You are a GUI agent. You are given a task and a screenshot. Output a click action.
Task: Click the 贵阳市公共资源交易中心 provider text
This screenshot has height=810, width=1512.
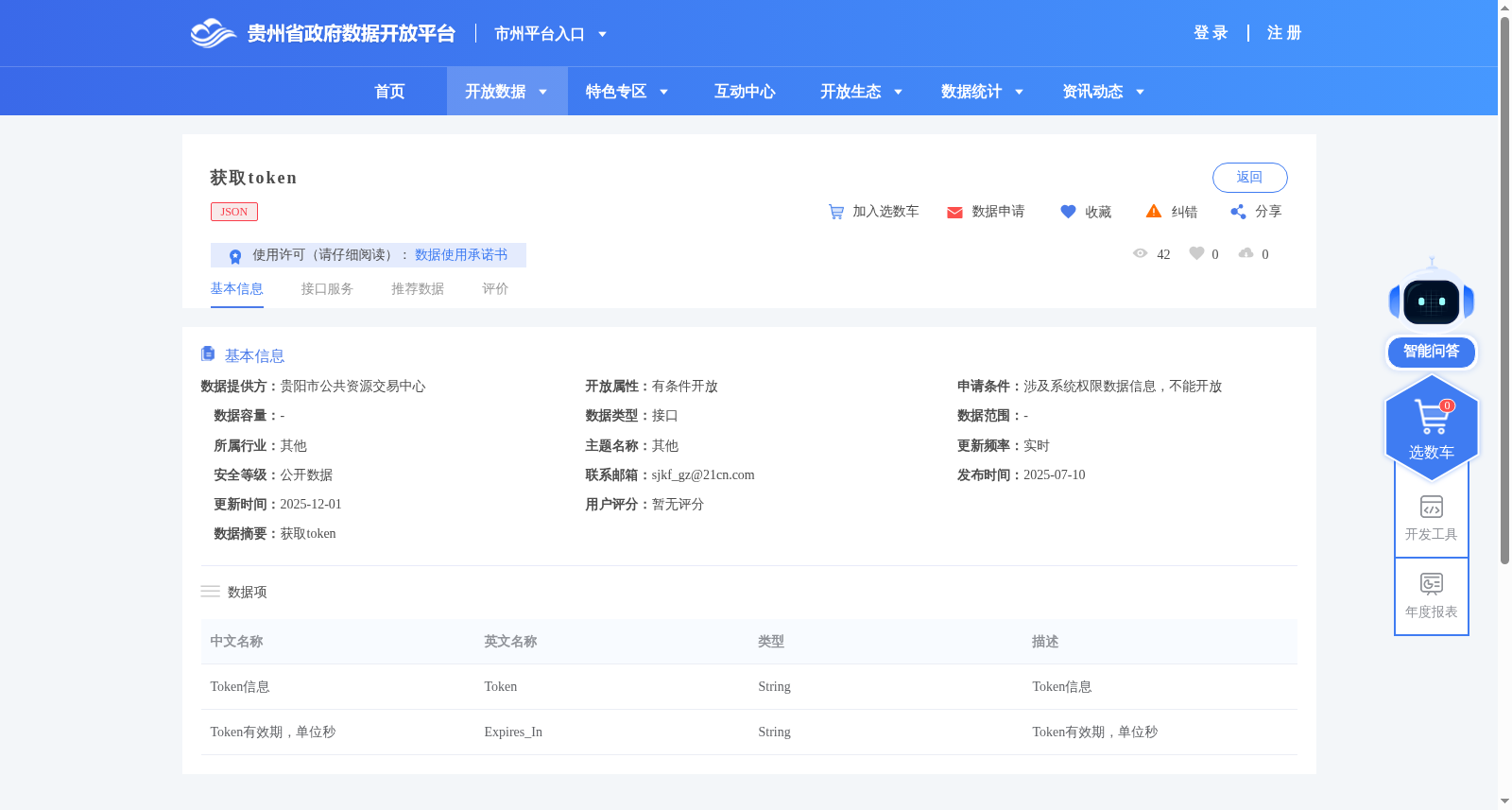click(352, 387)
